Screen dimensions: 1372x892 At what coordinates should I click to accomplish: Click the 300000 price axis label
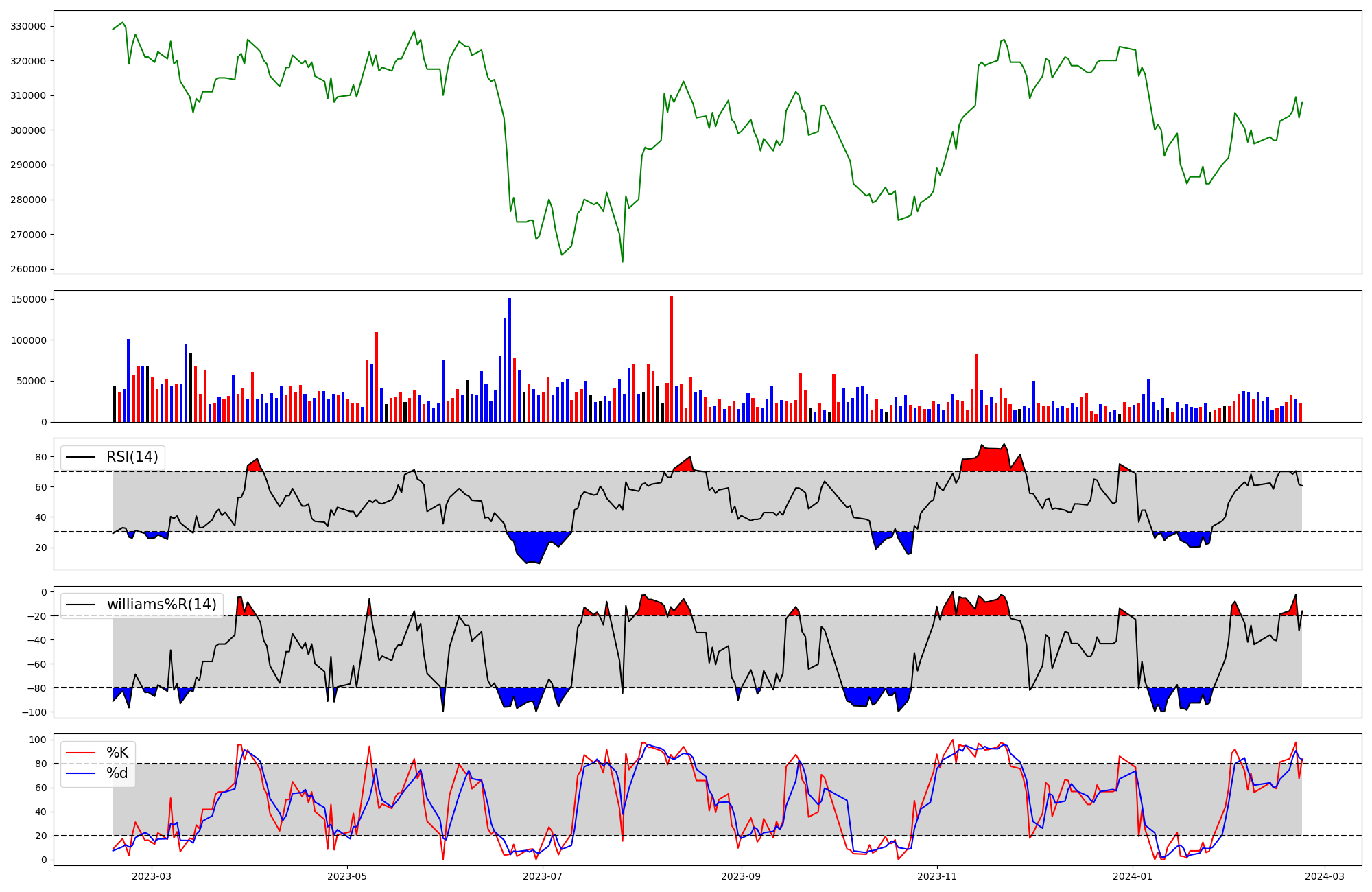[28, 130]
